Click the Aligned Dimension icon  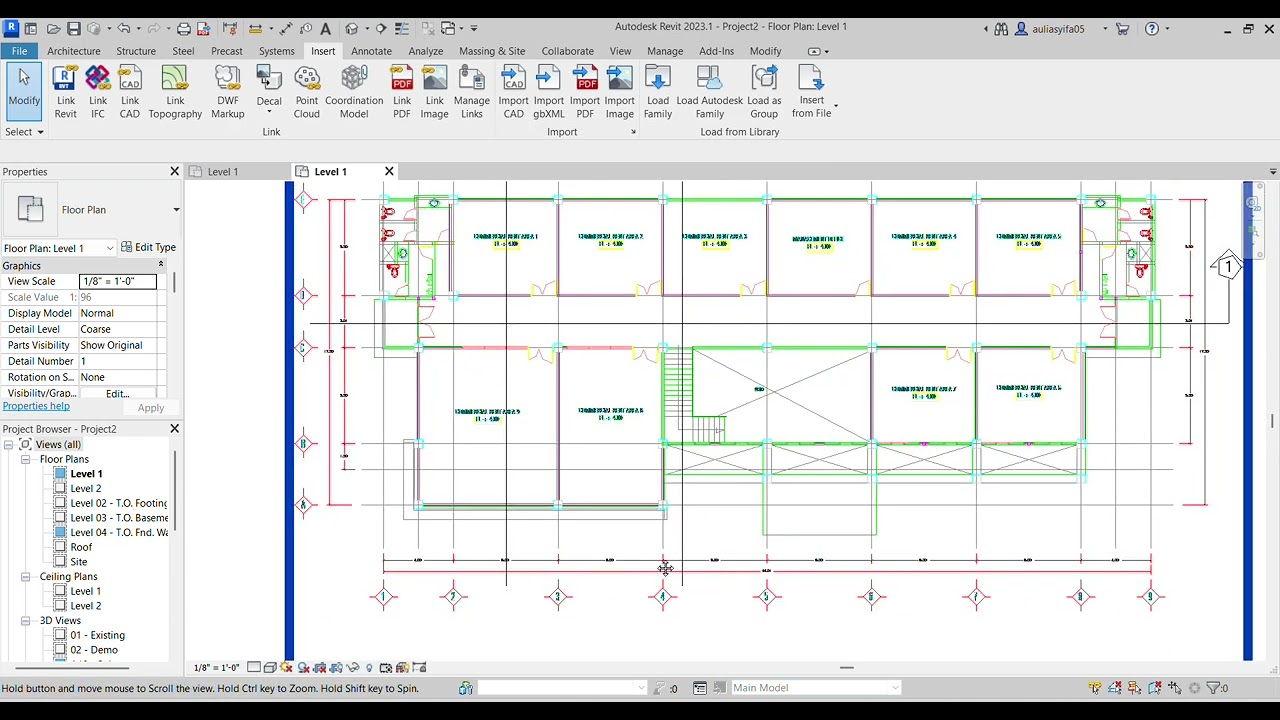285,28
